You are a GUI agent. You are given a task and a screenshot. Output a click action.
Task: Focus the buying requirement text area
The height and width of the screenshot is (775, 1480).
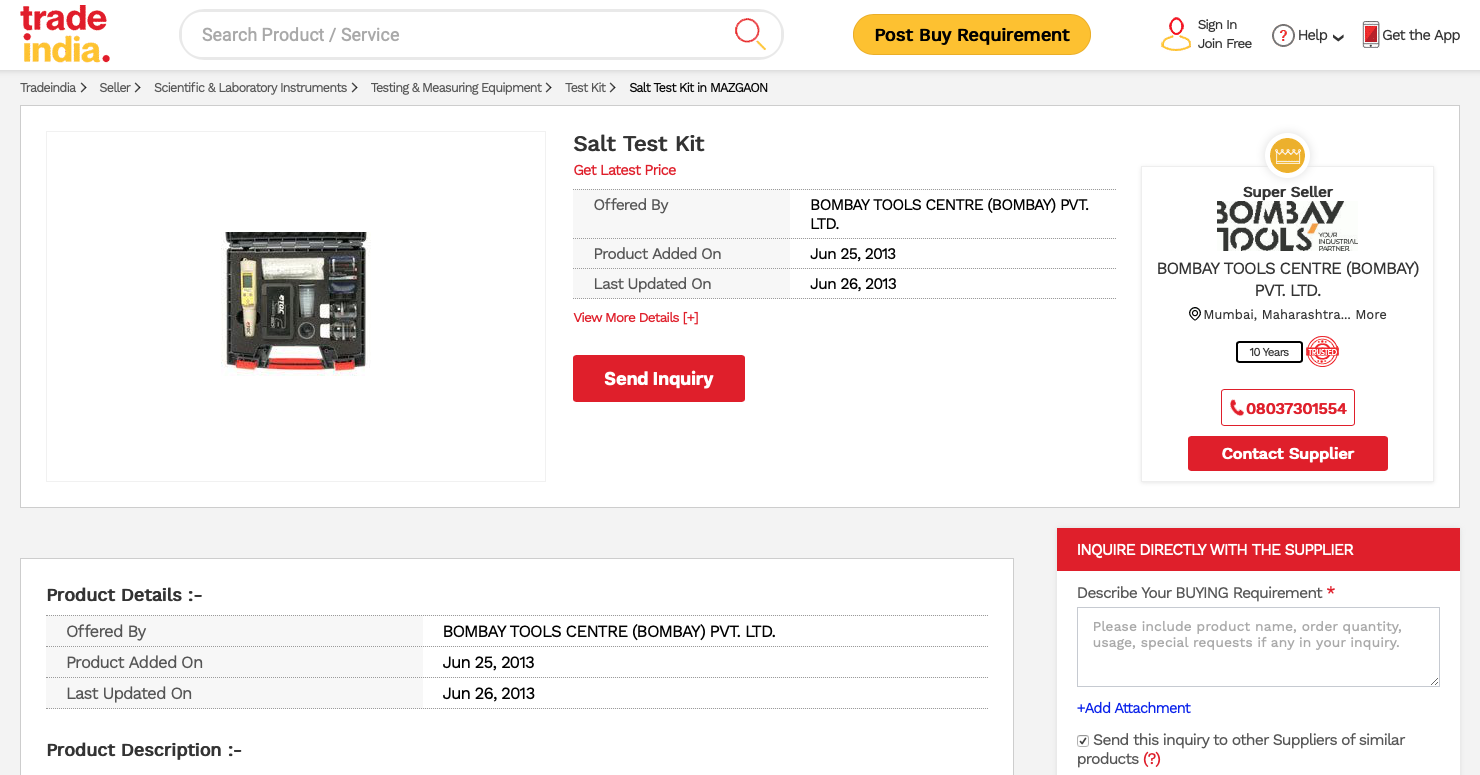point(1258,646)
